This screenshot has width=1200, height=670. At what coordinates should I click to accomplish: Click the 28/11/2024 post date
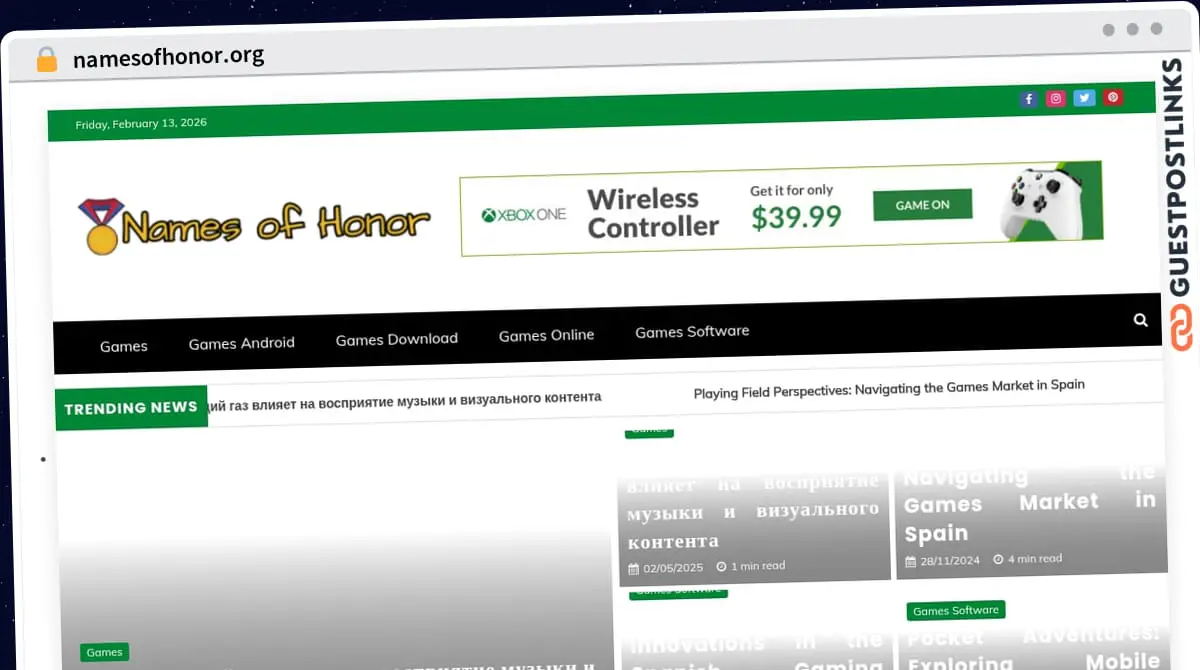pyautogui.click(x=942, y=561)
